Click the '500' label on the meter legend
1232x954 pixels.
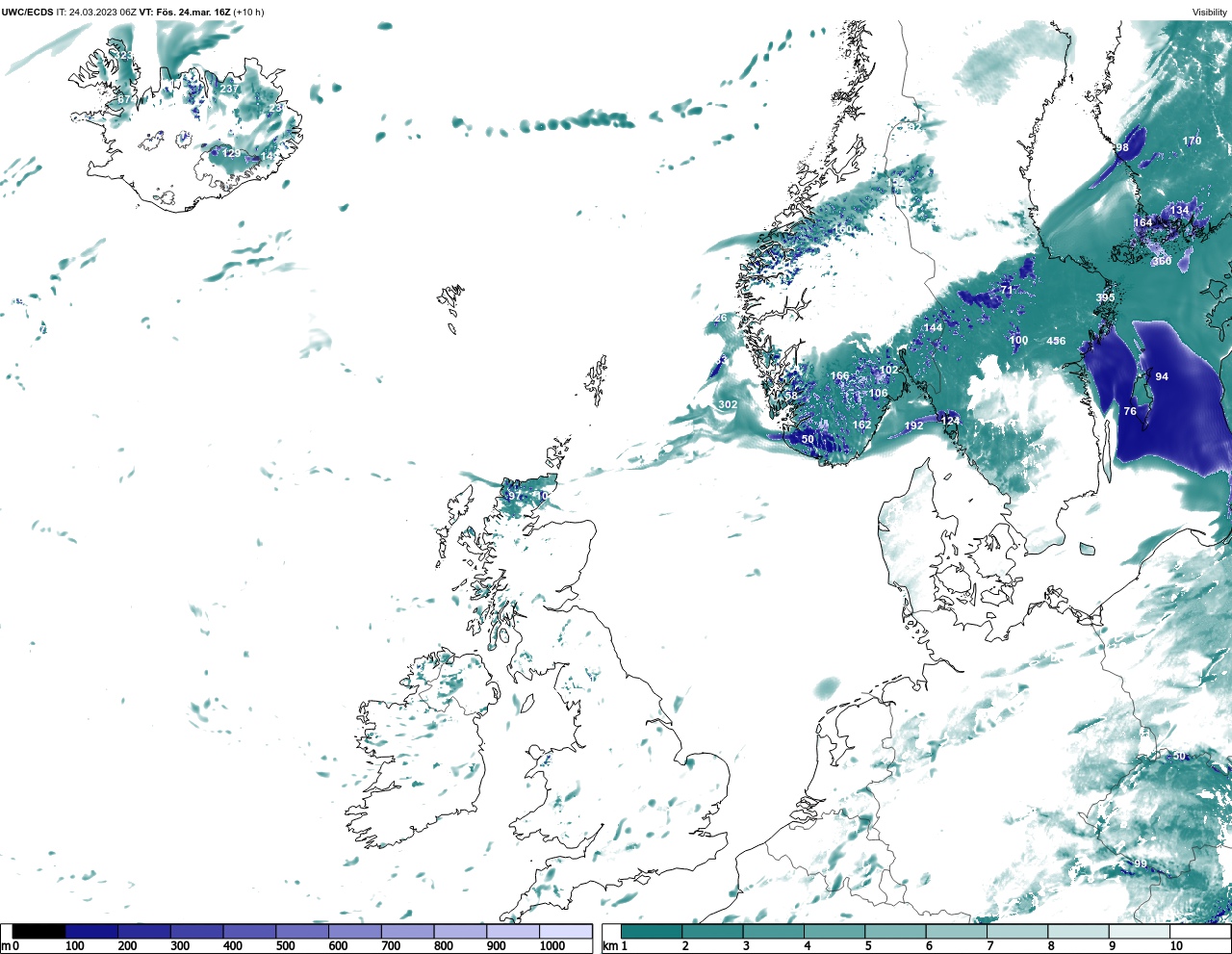[285, 946]
